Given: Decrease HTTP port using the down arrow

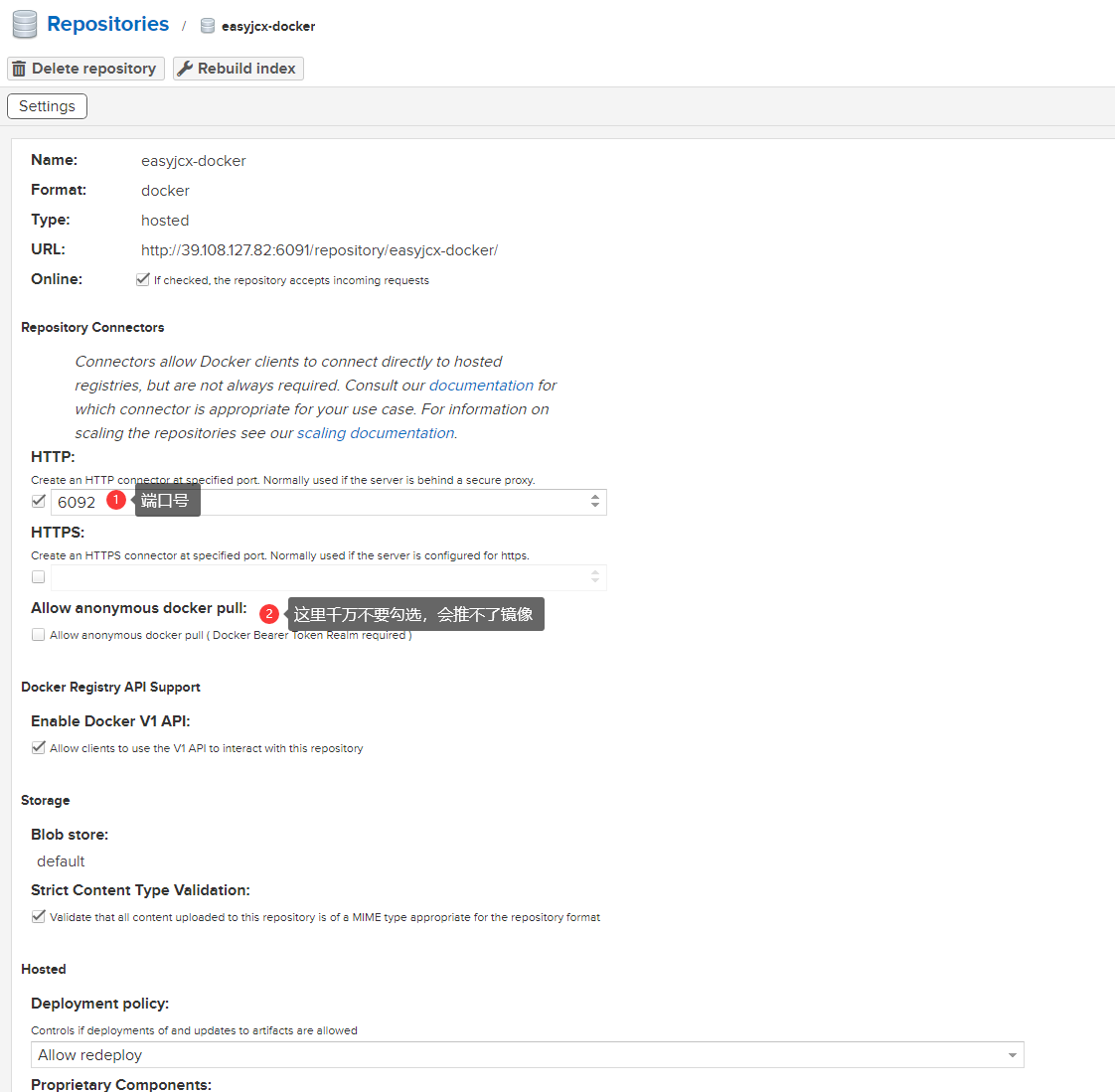Looking at the screenshot, I should [x=595, y=506].
